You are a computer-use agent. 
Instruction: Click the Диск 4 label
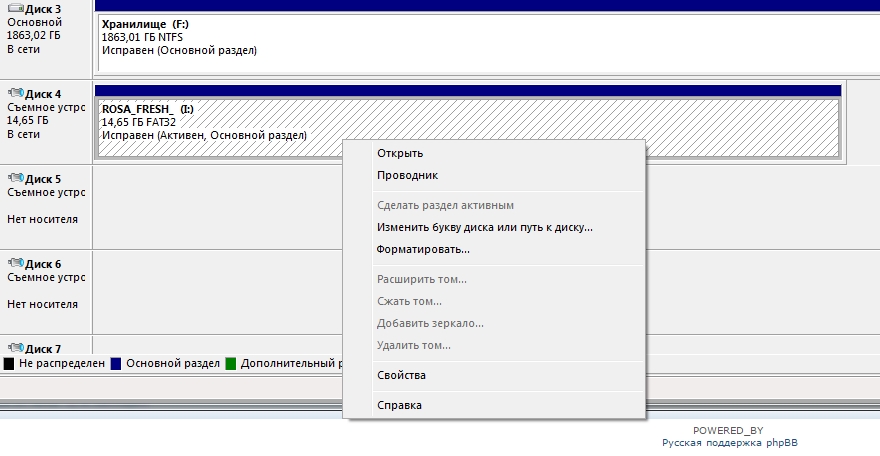coord(43,94)
